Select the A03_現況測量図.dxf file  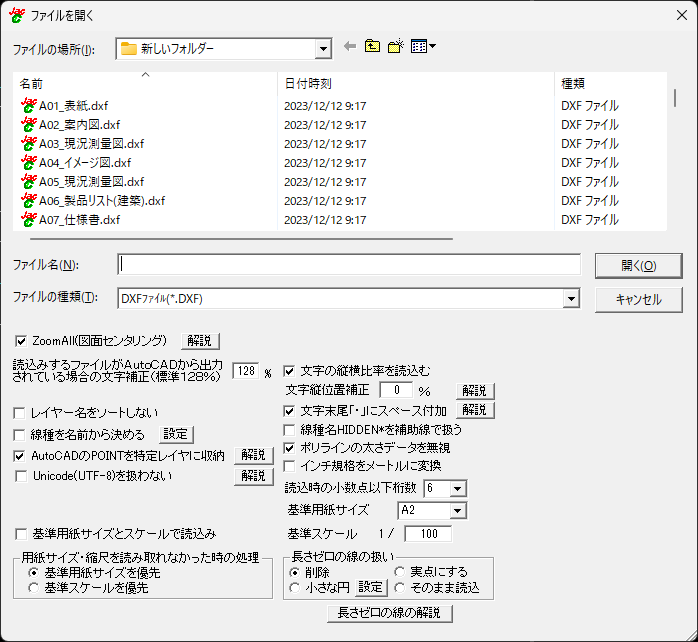point(91,143)
